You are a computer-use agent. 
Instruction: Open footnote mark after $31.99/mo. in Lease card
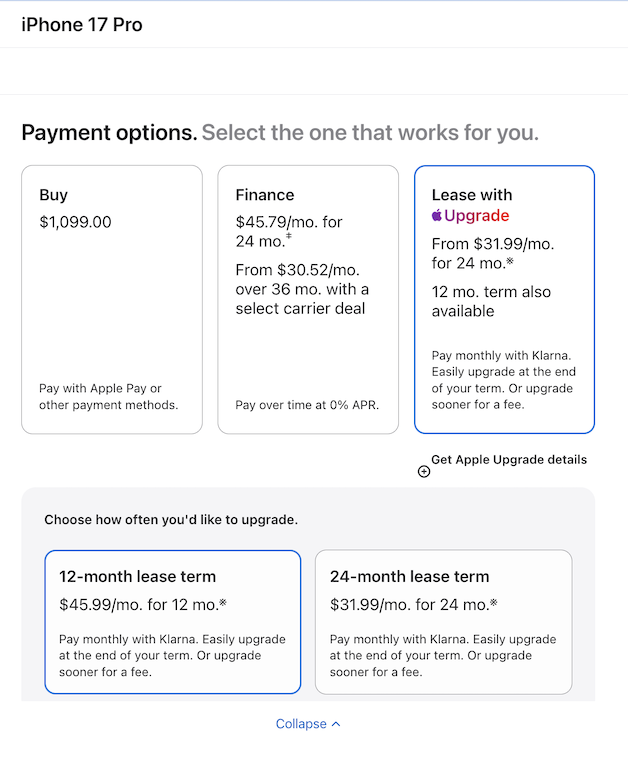point(509,262)
